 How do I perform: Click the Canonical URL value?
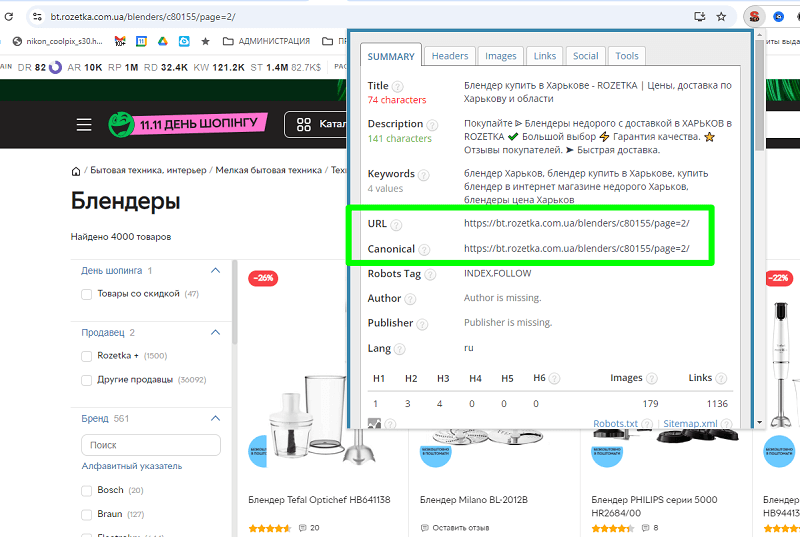(x=577, y=248)
